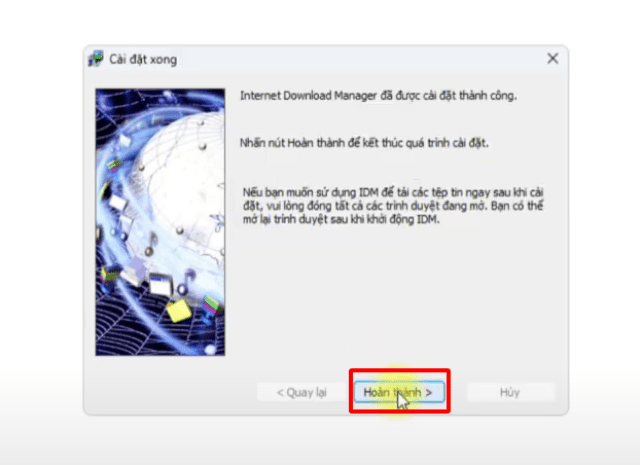640x465 pixels.
Task: Click the IDM icon in the title bar
Action: coord(96,59)
